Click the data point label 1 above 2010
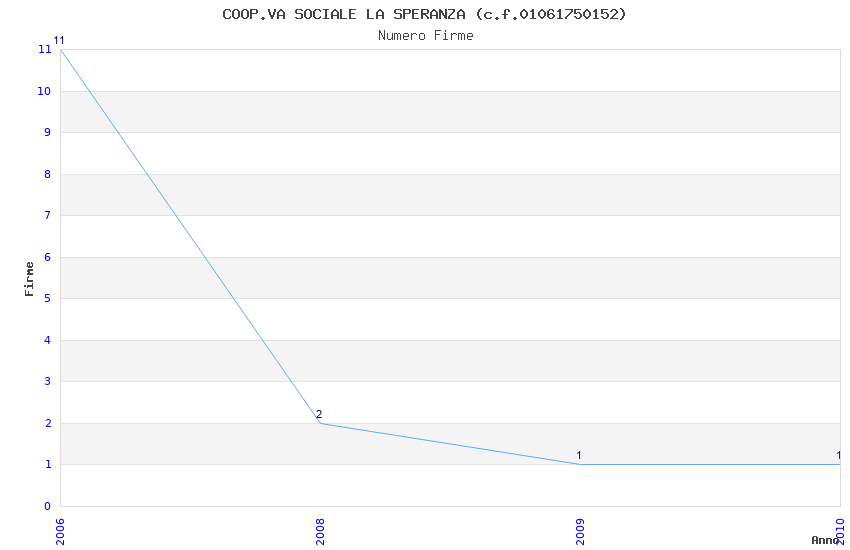 tap(838, 456)
